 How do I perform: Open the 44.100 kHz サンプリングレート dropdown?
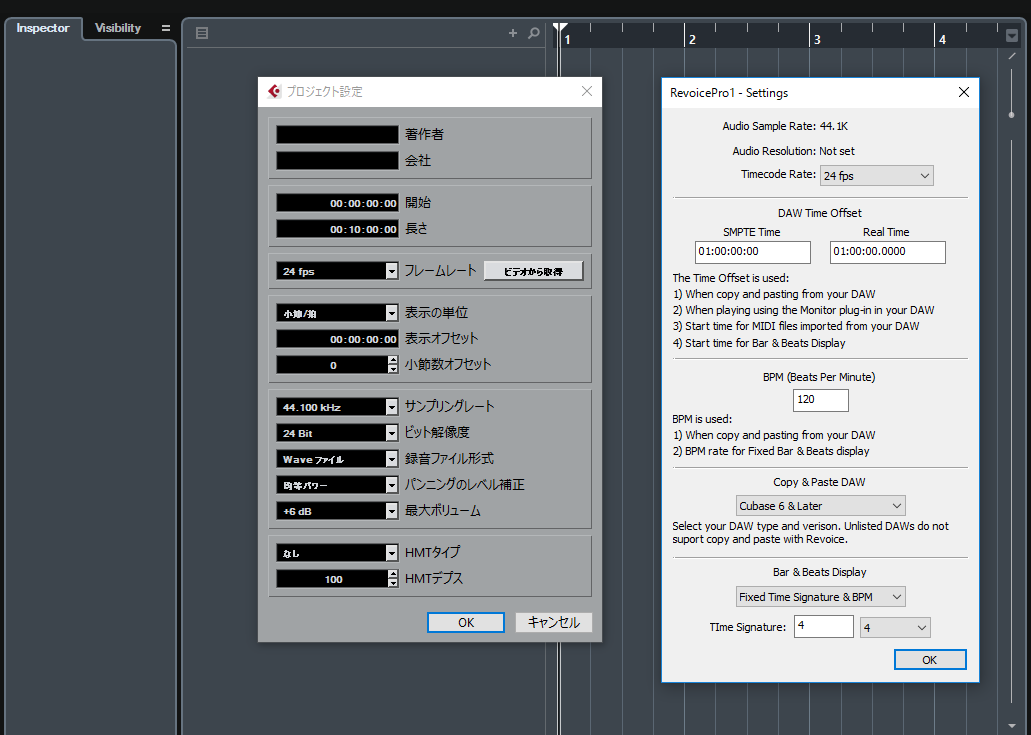pyautogui.click(x=337, y=407)
